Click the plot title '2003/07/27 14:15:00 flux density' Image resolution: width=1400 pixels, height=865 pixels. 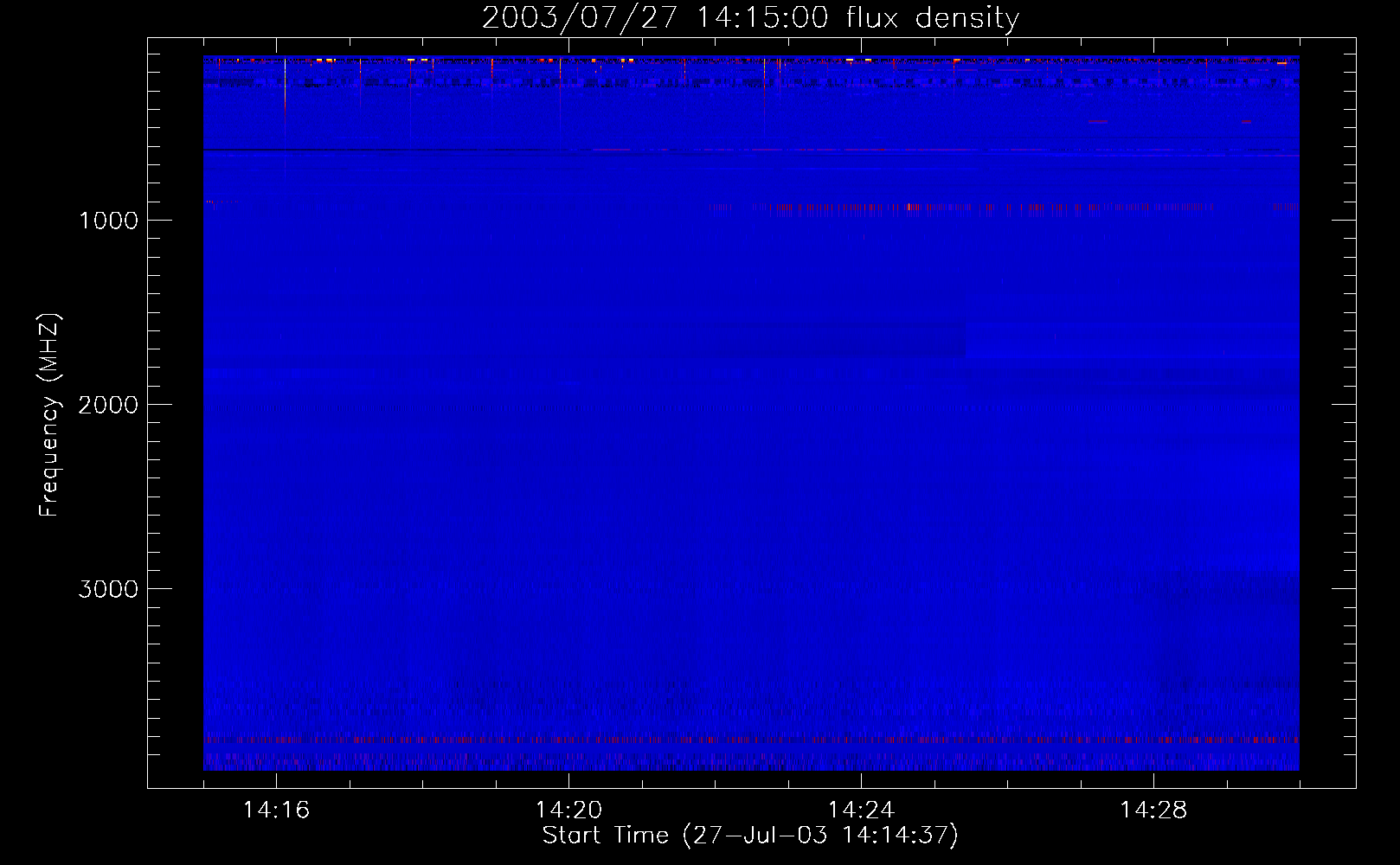coord(750,18)
